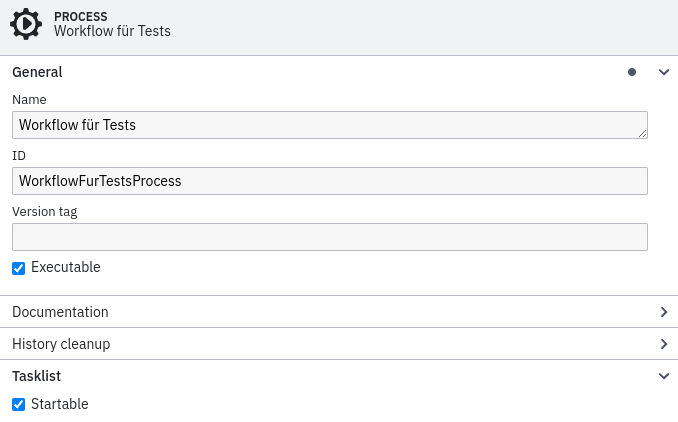This screenshot has height=422, width=678.
Task: Uncheck the Executable checkbox
Action: [18, 268]
